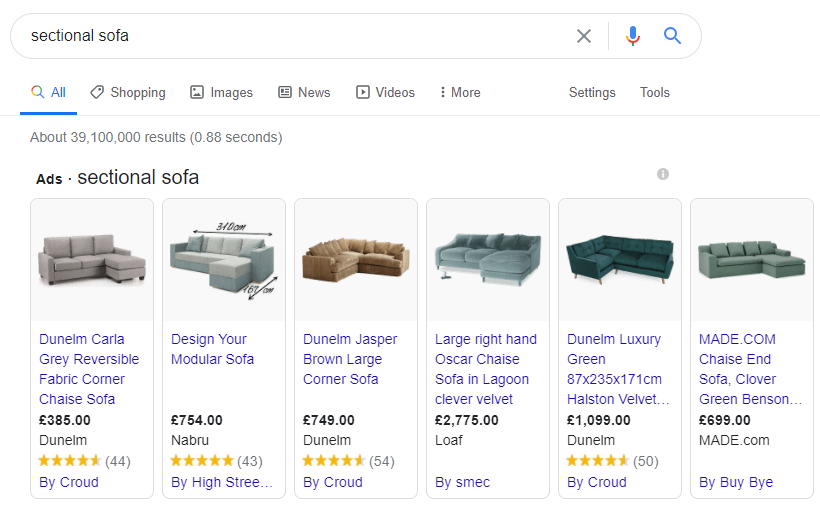Click the By Croud link under Carla sofa
This screenshot has width=820, height=515.
click(69, 482)
